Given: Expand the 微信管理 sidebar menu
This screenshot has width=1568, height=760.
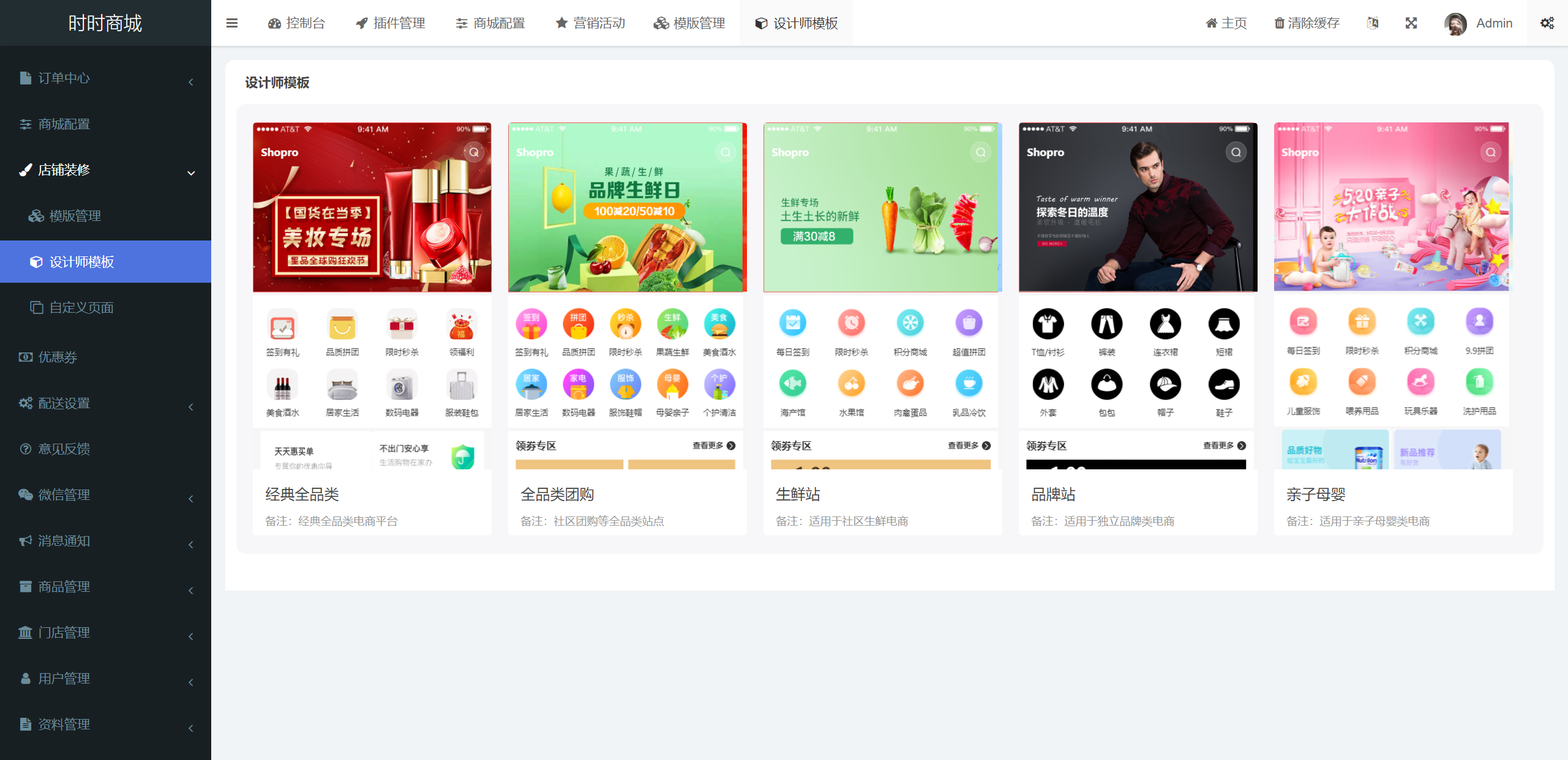Looking at the screenshot, I should (105, 495).
